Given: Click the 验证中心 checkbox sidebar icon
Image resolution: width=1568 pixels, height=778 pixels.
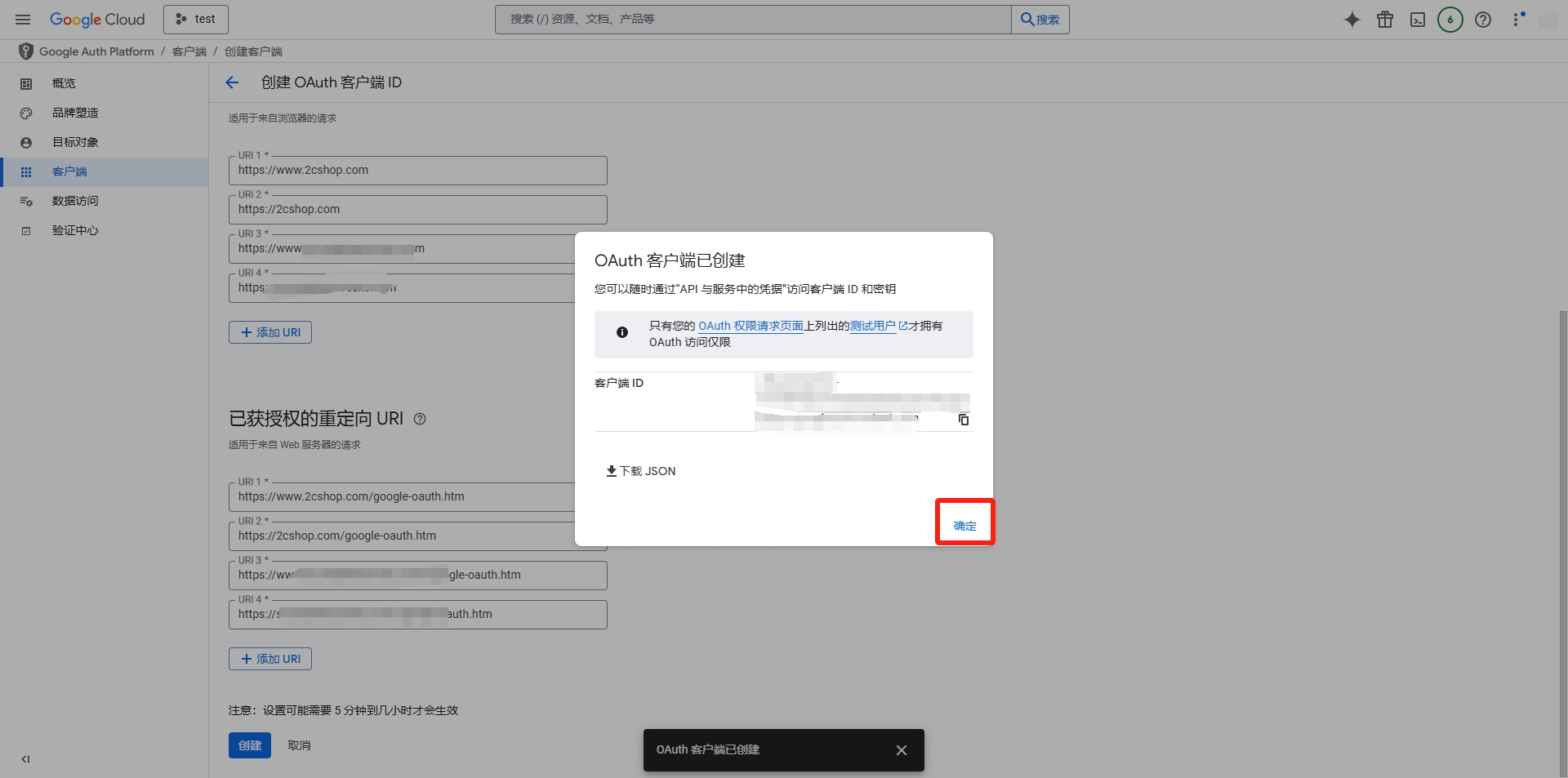Looking at the screenshot, I should point(26,230).
